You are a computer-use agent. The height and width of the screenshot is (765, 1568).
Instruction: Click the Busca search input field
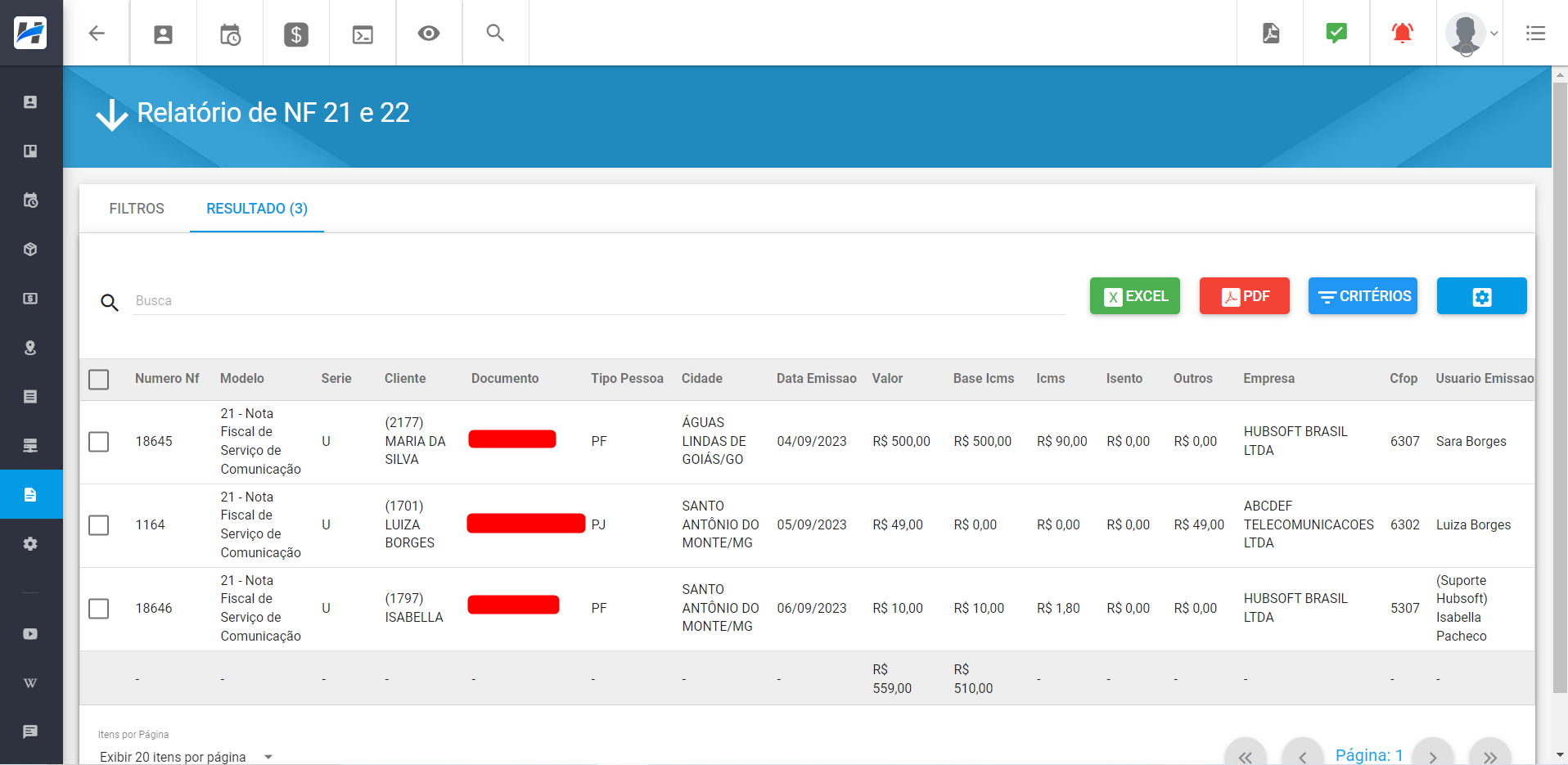point(597,301)
